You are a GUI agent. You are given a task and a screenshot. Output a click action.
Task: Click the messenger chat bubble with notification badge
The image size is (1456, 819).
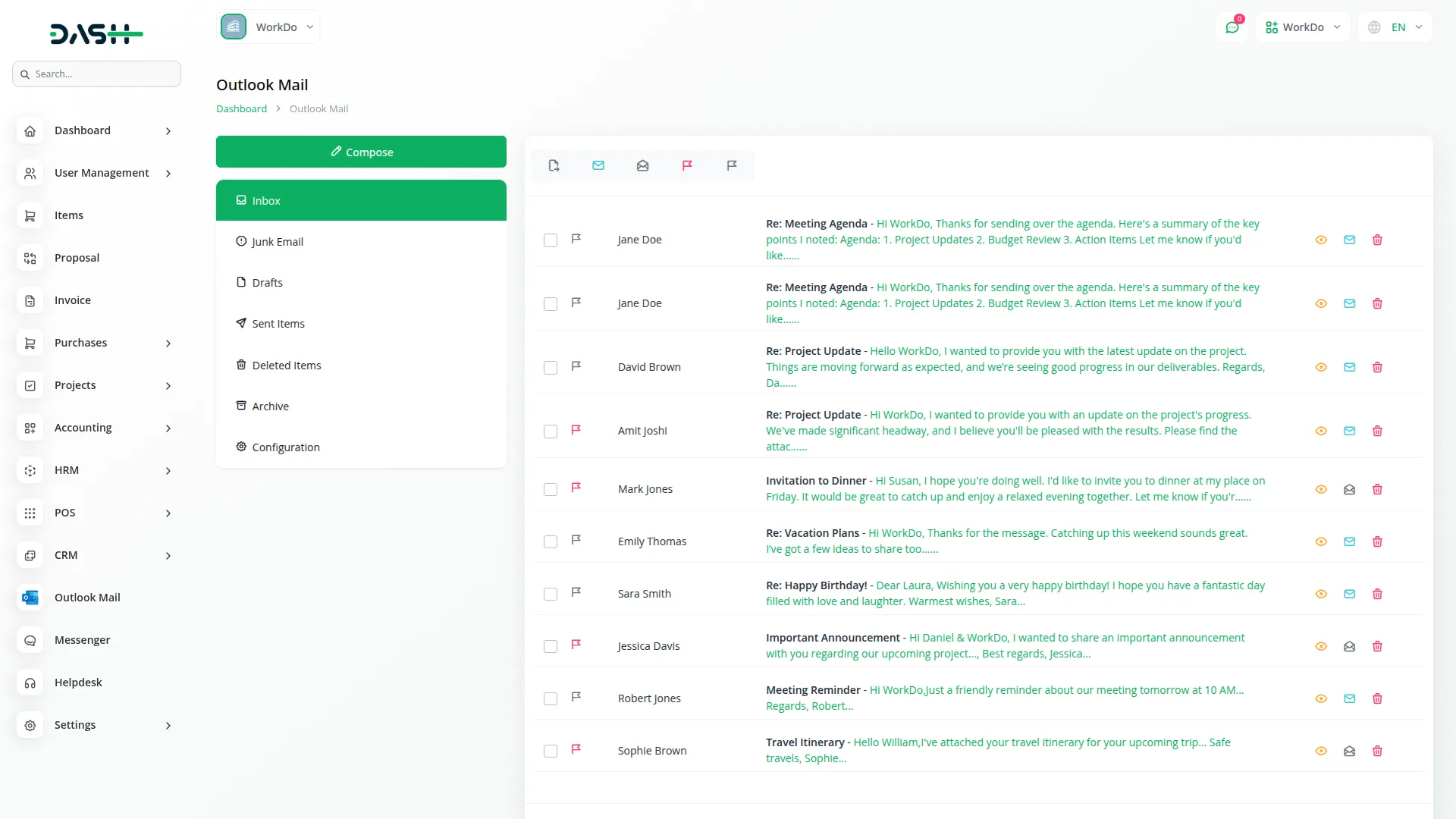1232,27
